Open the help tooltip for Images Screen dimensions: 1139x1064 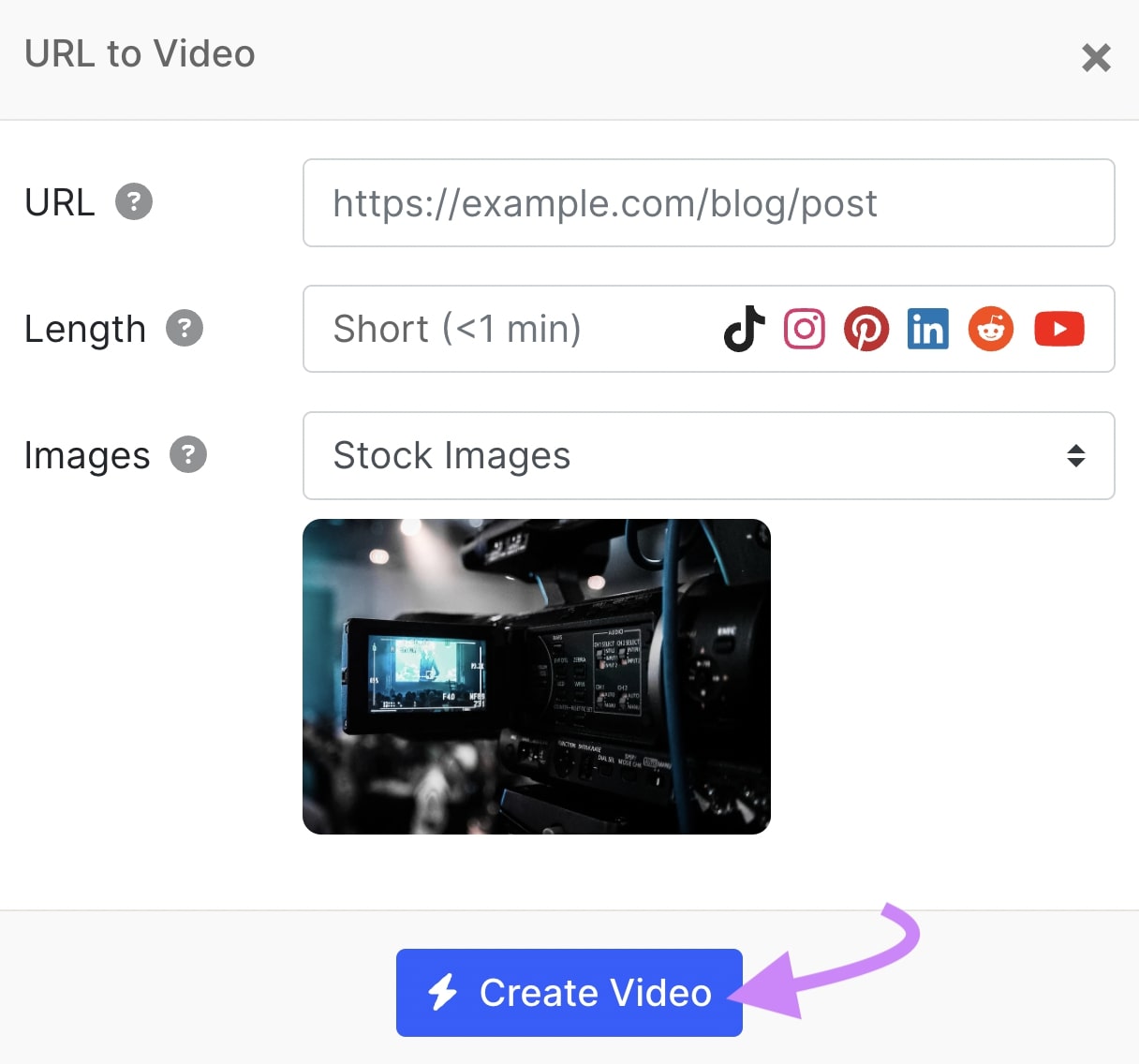click(189, 454)
